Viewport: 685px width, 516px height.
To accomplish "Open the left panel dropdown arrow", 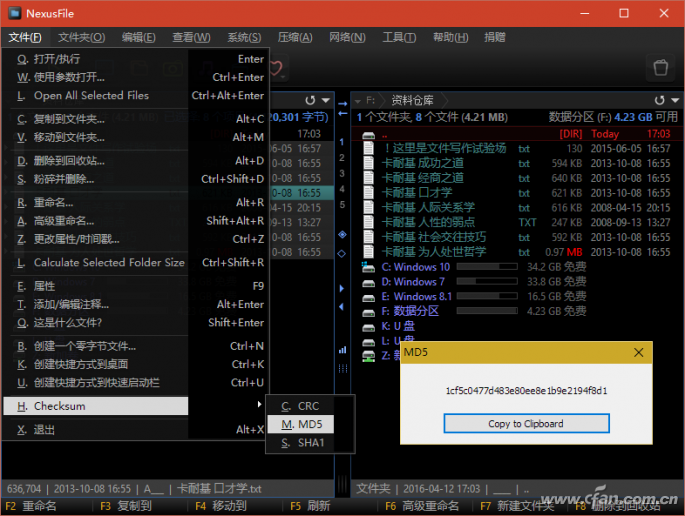I will pos(325,100).
